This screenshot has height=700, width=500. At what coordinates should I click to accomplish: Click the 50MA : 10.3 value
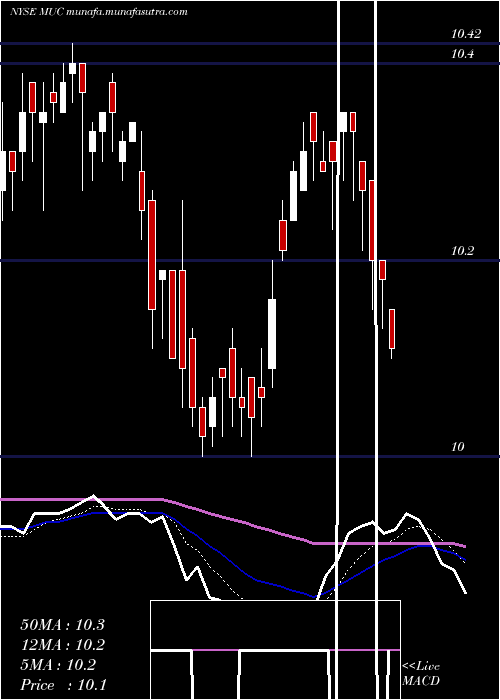tap(62, 624)
